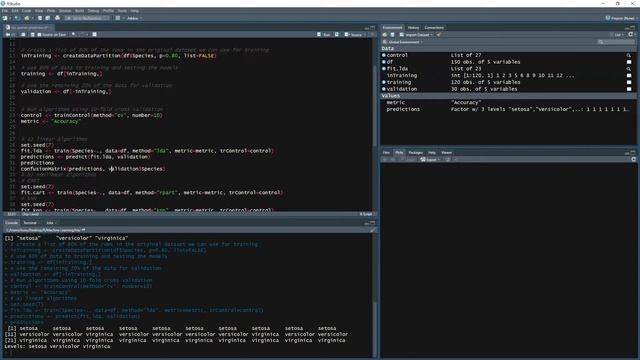Viewport: 640px width, 360px height.
Task: View the fit.lda list via magnifier icon
Action: tap(629, 69)
